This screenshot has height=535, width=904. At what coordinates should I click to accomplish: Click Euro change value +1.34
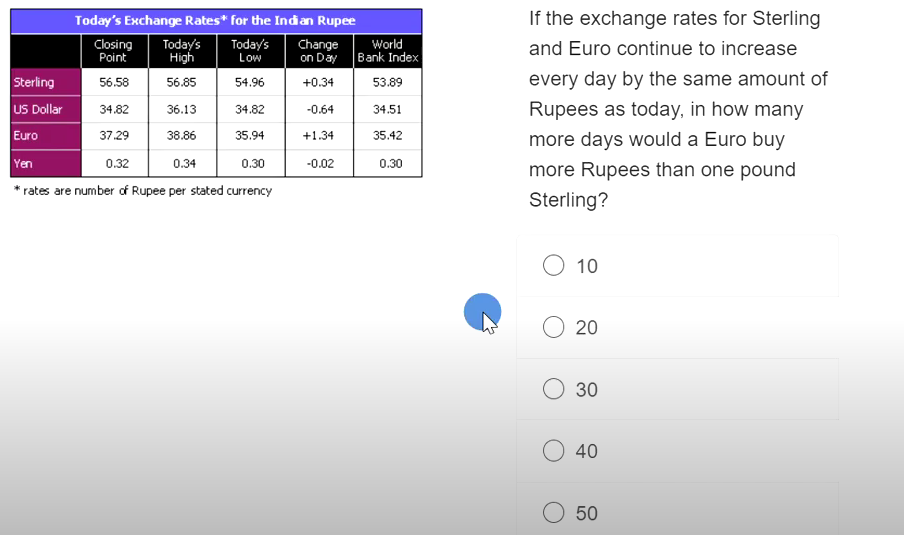(x=319, y=135)
